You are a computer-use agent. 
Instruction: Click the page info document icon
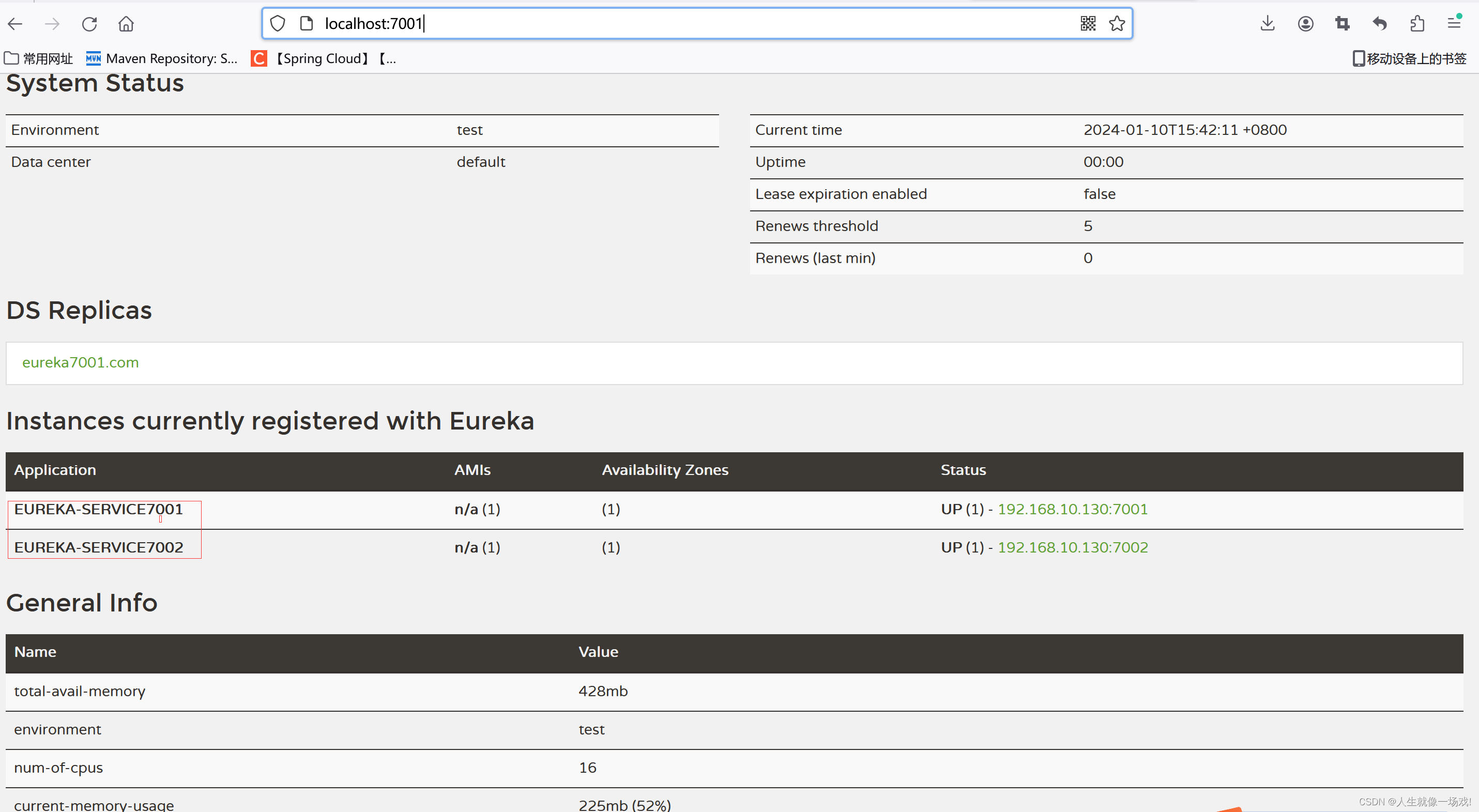(307, 24)
